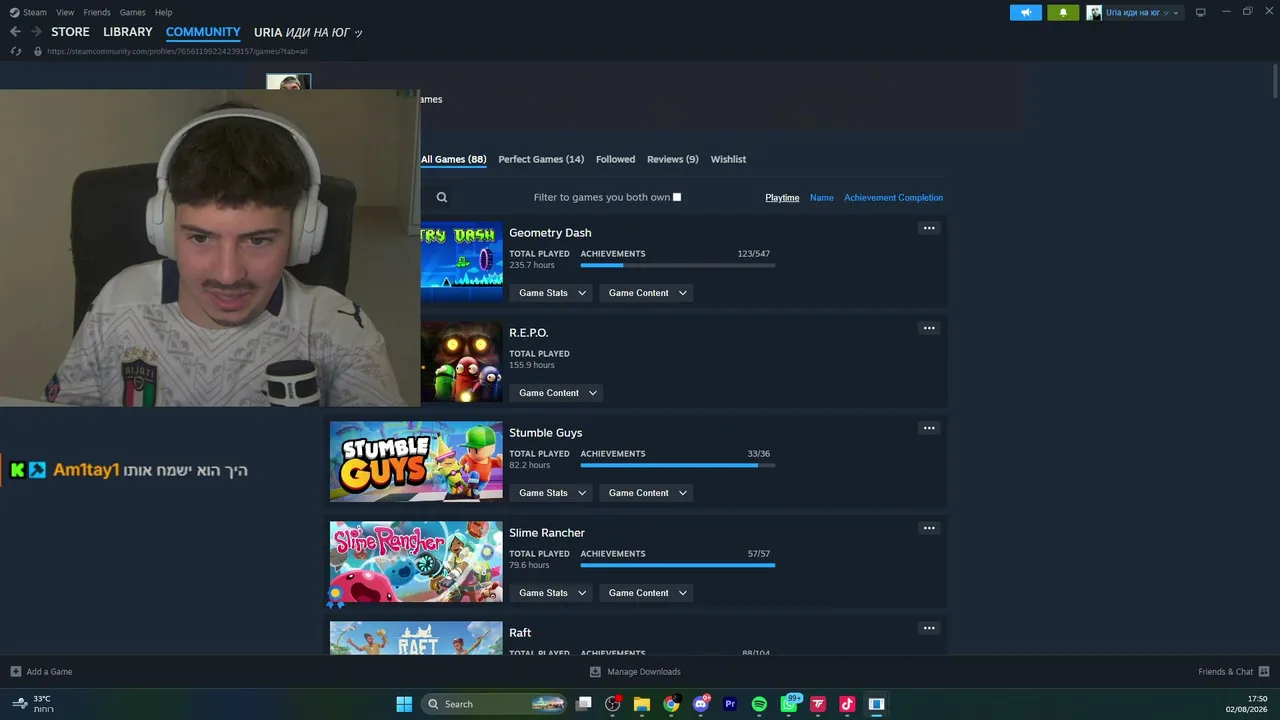The width and height of the screenshot is (1280, 720).
Task: Switch to the Followed tab
Action: coord(615,159)
